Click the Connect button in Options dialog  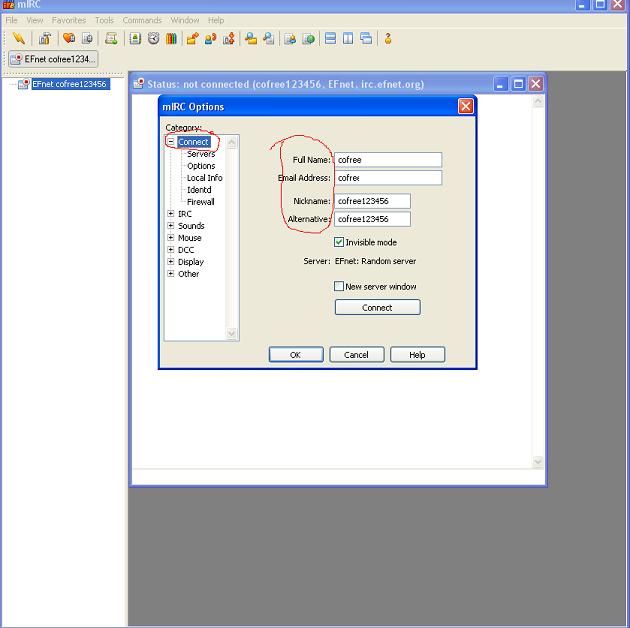tap(378, 307)
